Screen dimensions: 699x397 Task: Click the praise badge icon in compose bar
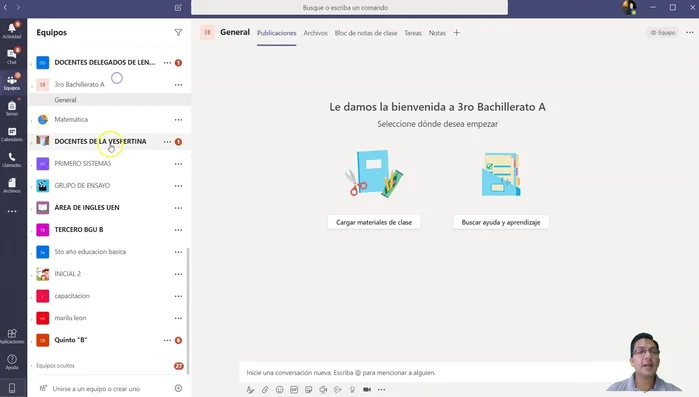click(x=352, y=389)
